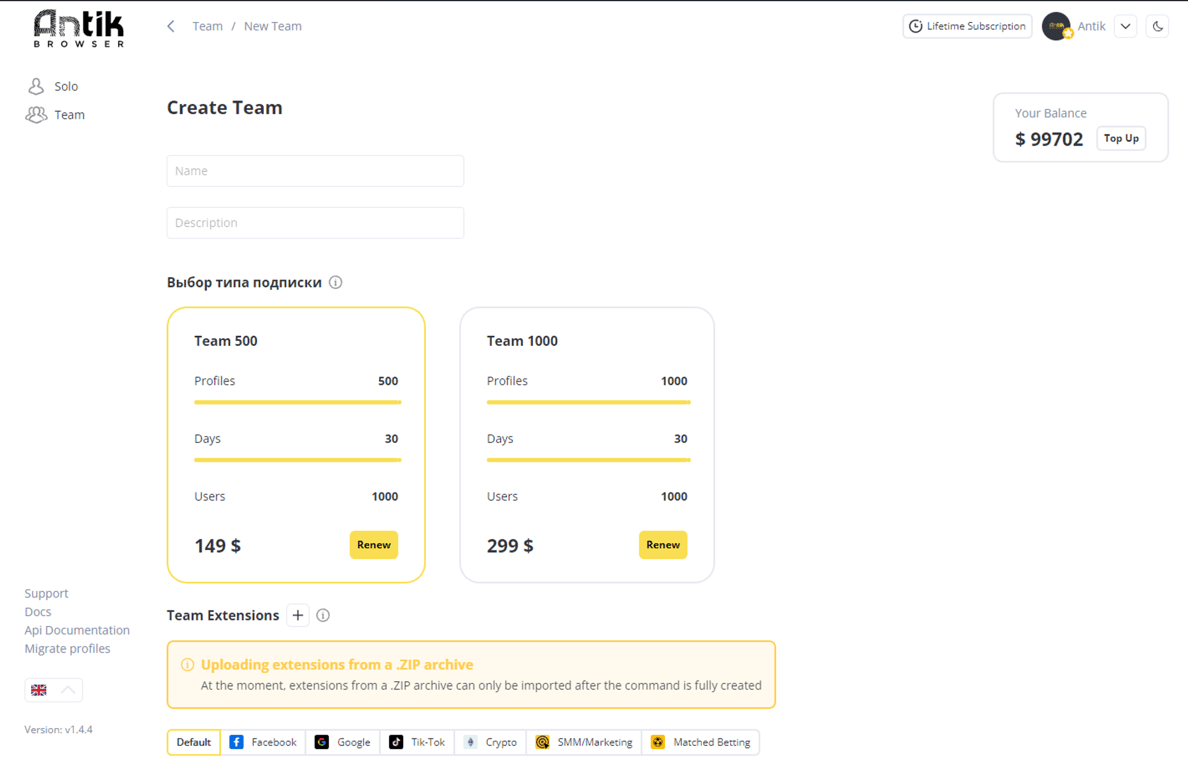The height and width of the screenshot is (768, 1188).
Task: Click Team 500 Days progress bar
Action: pyautogui.click(x=298, y=460)
